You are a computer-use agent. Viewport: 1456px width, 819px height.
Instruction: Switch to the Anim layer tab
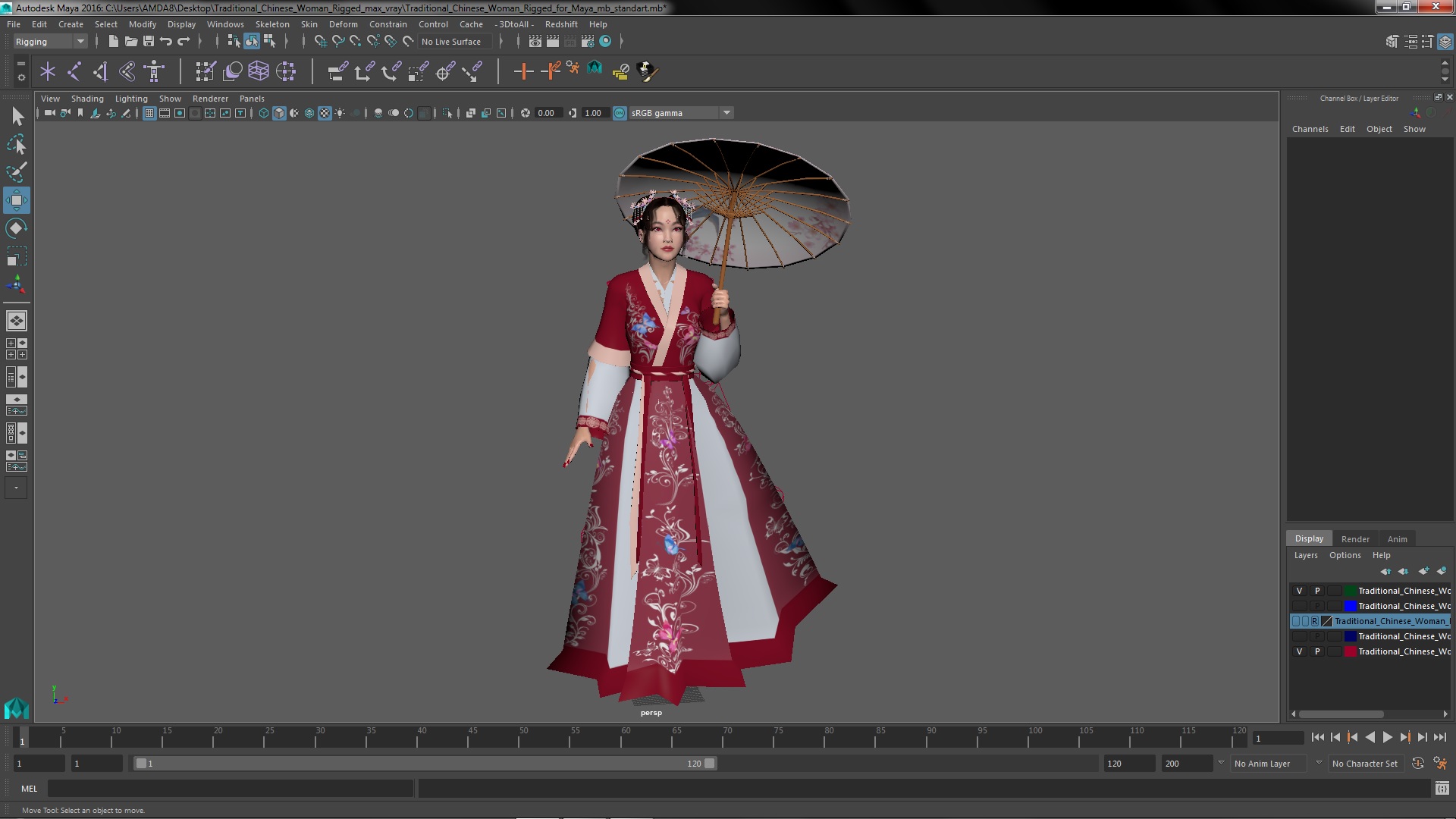tap(1397, 539)
